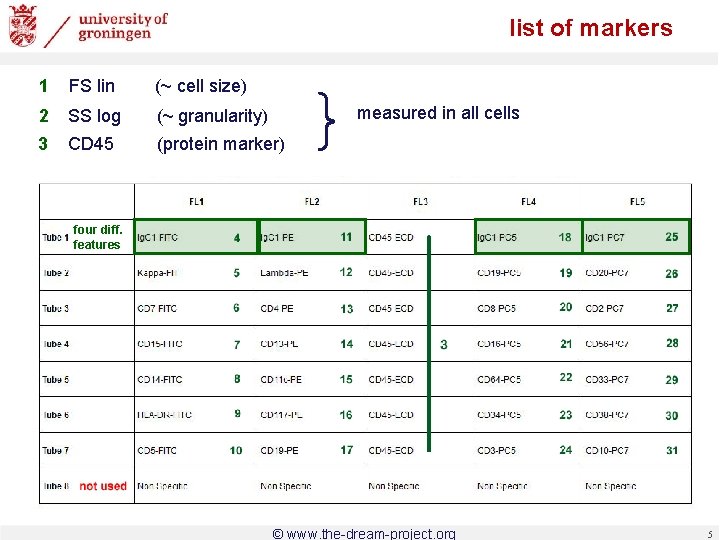Click the FL5 column header

637,202
